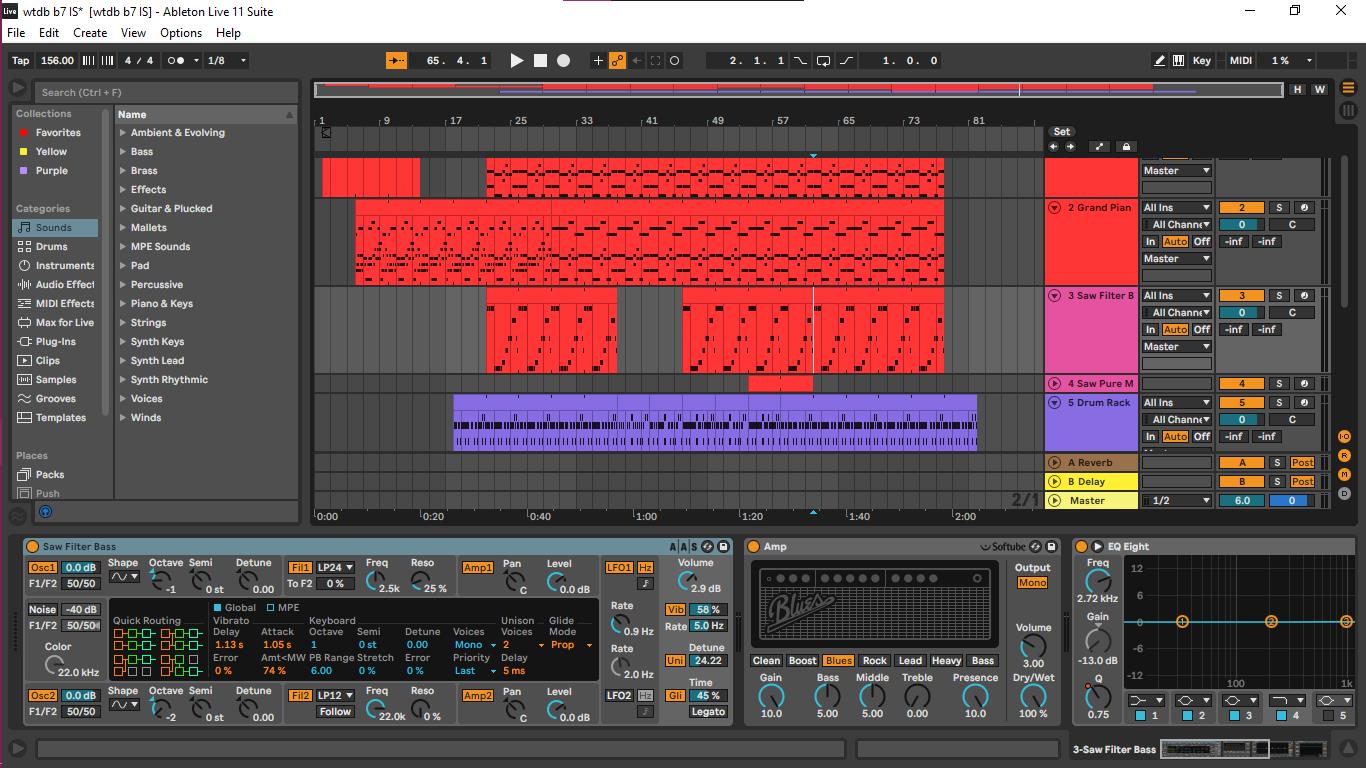Open the Create menu
Viewport: 1366px width, 768px height.
pyautogui.click(x=90, y=33)
